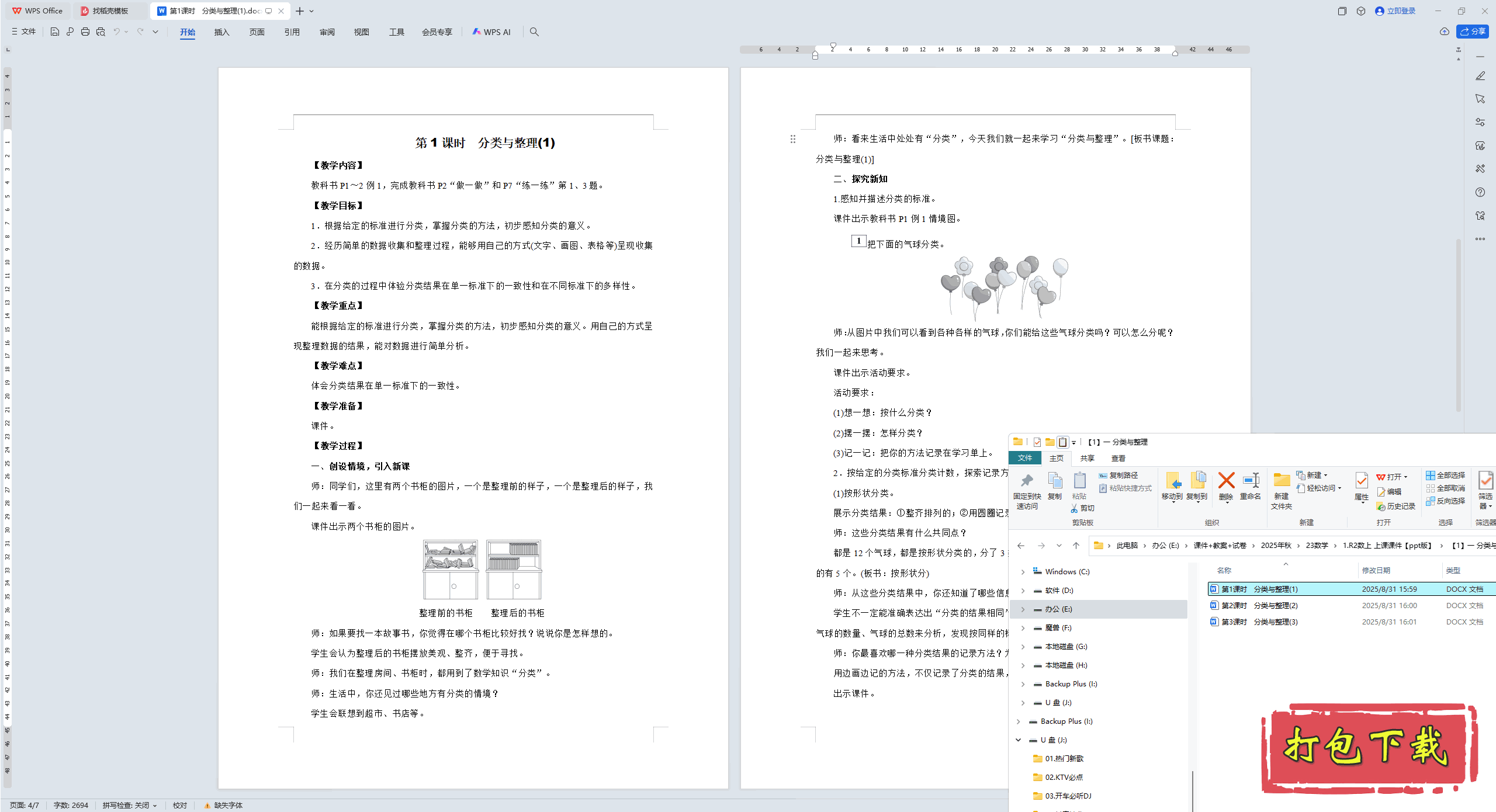This screenshot has height=812, width=1496.
Task: Expand the 办公 (E:) drive tree node
Action: coord(1023,609)
